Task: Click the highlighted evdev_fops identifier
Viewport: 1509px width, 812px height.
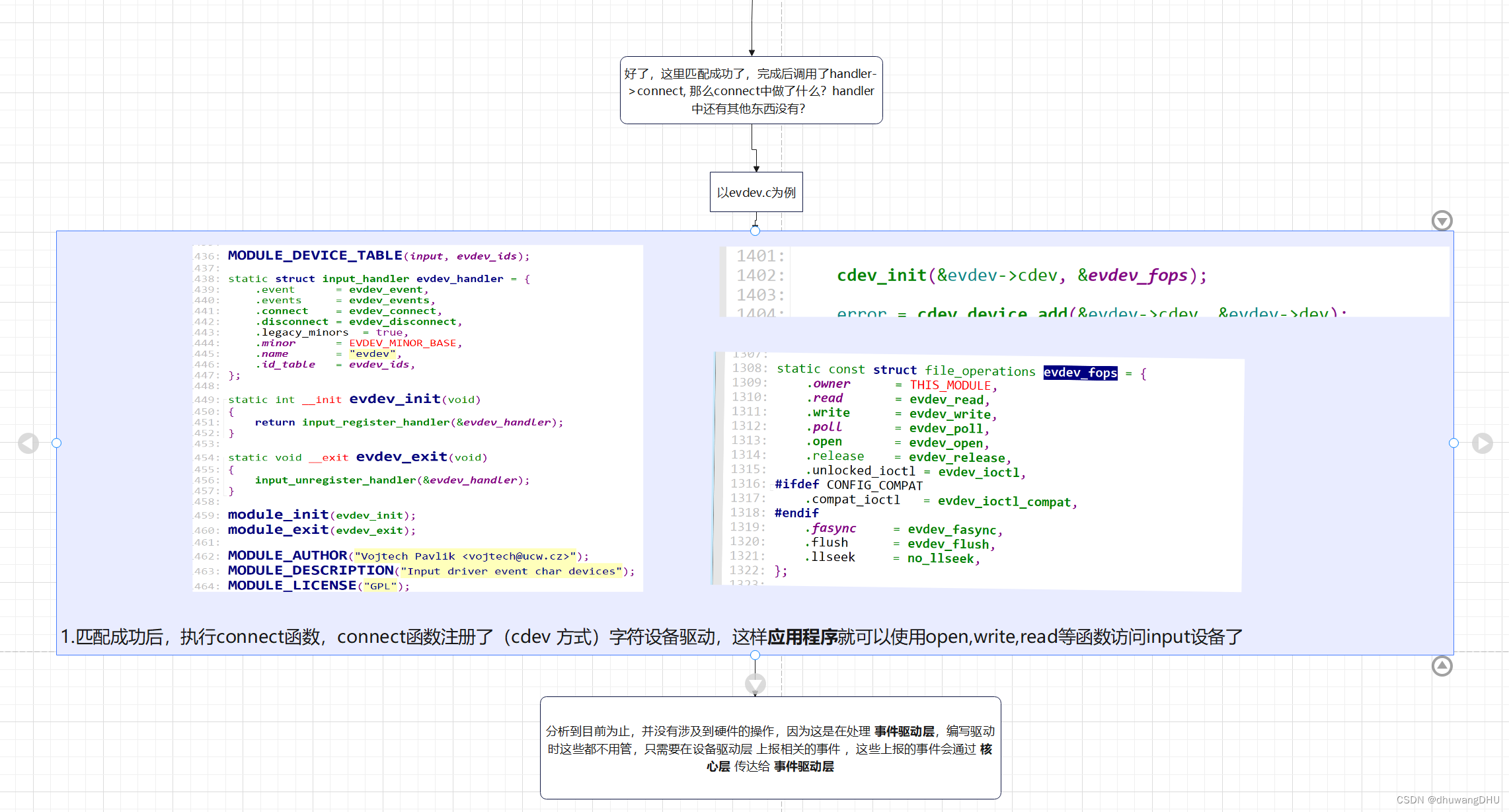Action: pos(1081,373)
